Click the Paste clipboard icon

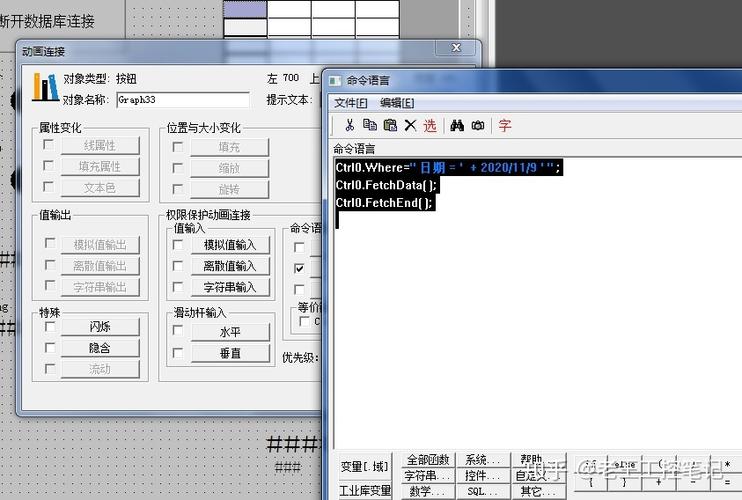(390, 125)
